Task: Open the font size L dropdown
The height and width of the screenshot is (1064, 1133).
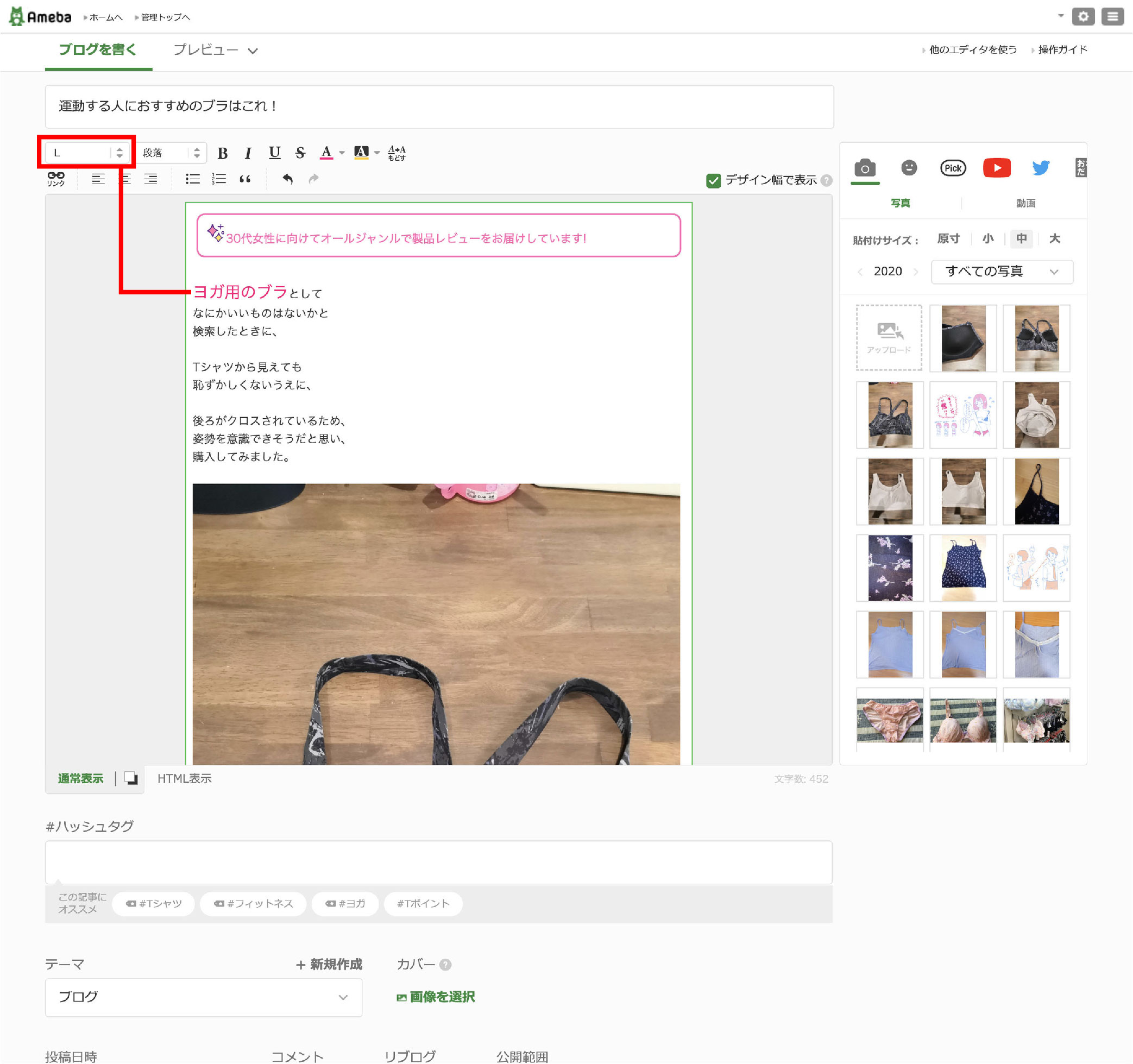Action: [86, 153]
